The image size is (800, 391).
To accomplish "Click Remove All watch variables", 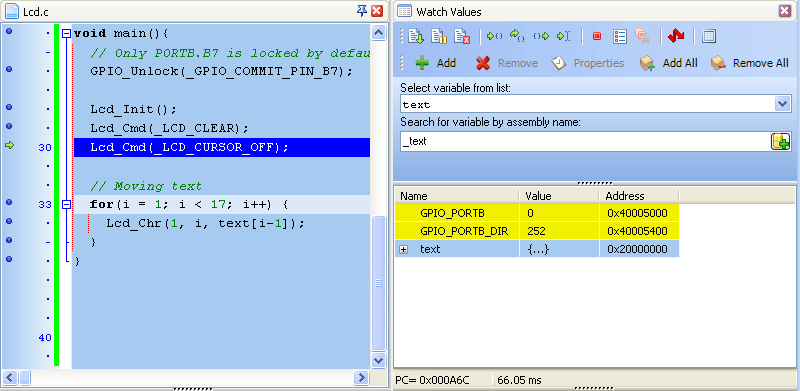I will click(750, 63).
